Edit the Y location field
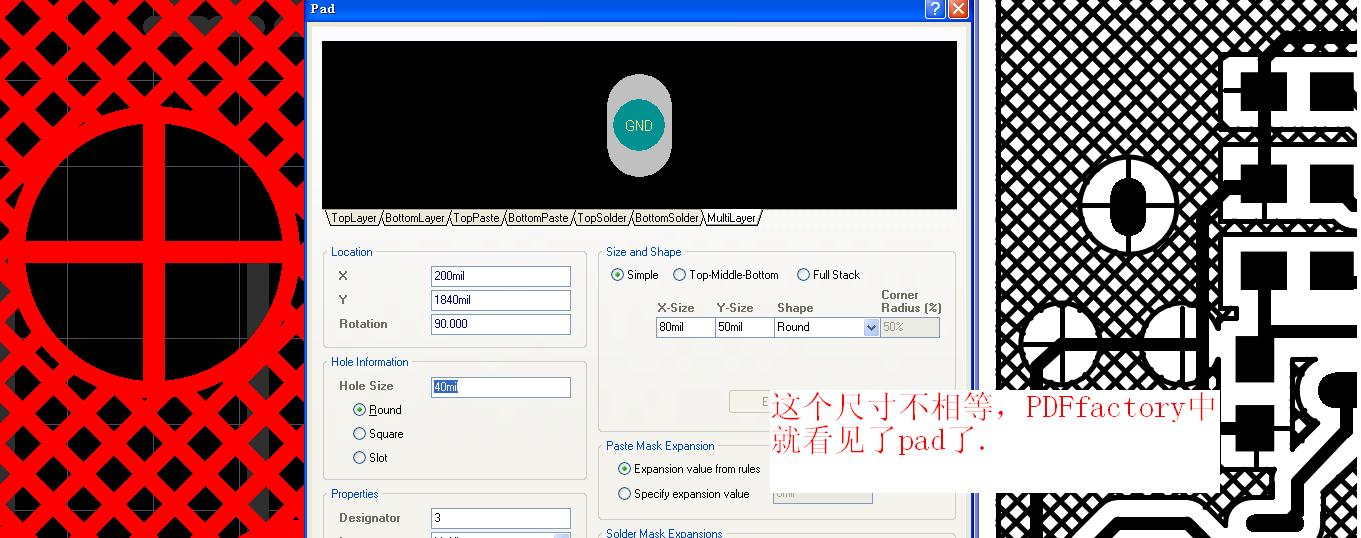Viewport: 1361px width, 538px height. [501, 300]
